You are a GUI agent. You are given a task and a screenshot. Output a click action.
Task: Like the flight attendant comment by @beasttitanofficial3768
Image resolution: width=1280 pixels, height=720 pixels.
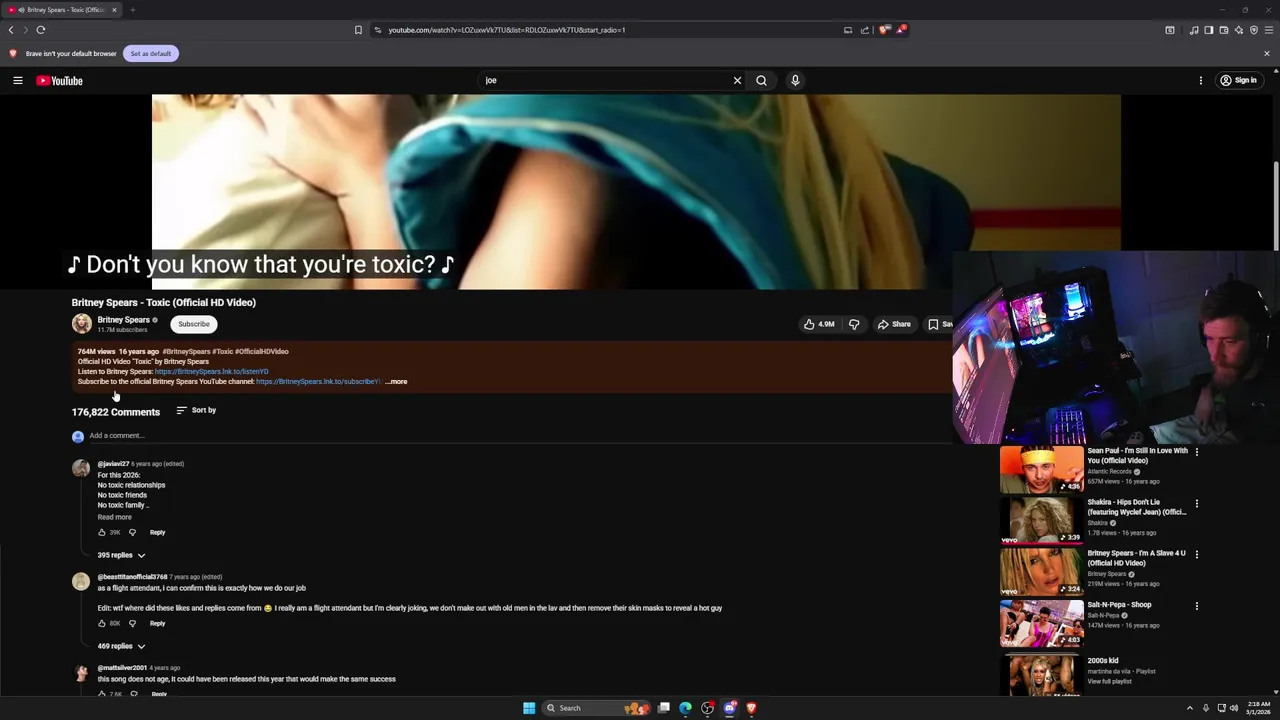(x=102, y=623)
